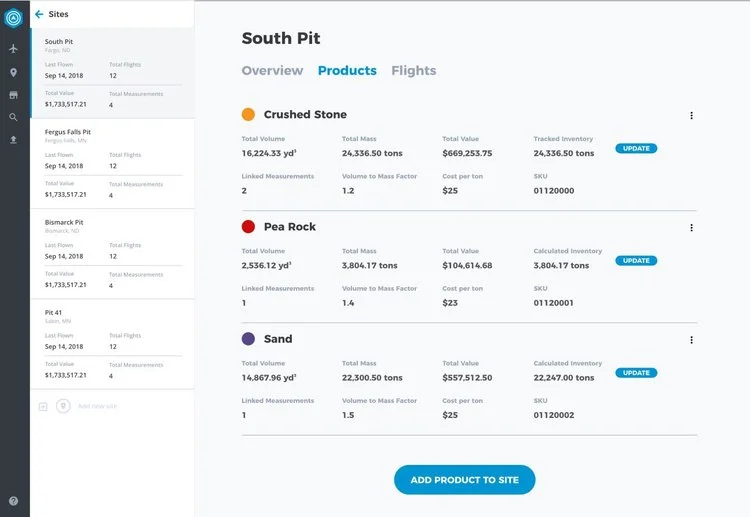Select the Fergus Falls Pit site card
Image resolution: width=750 pixels, height=517 pixels.
tap(112, 164)
